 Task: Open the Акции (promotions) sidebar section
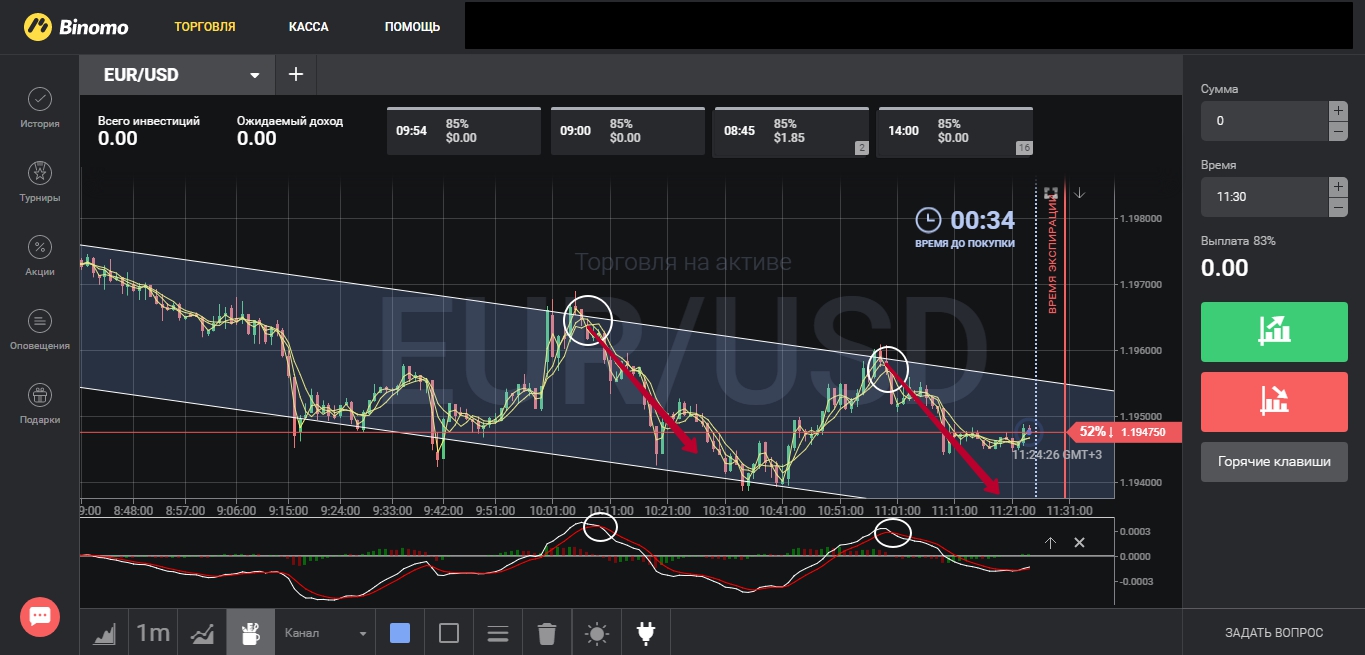(x=40, y=256)
